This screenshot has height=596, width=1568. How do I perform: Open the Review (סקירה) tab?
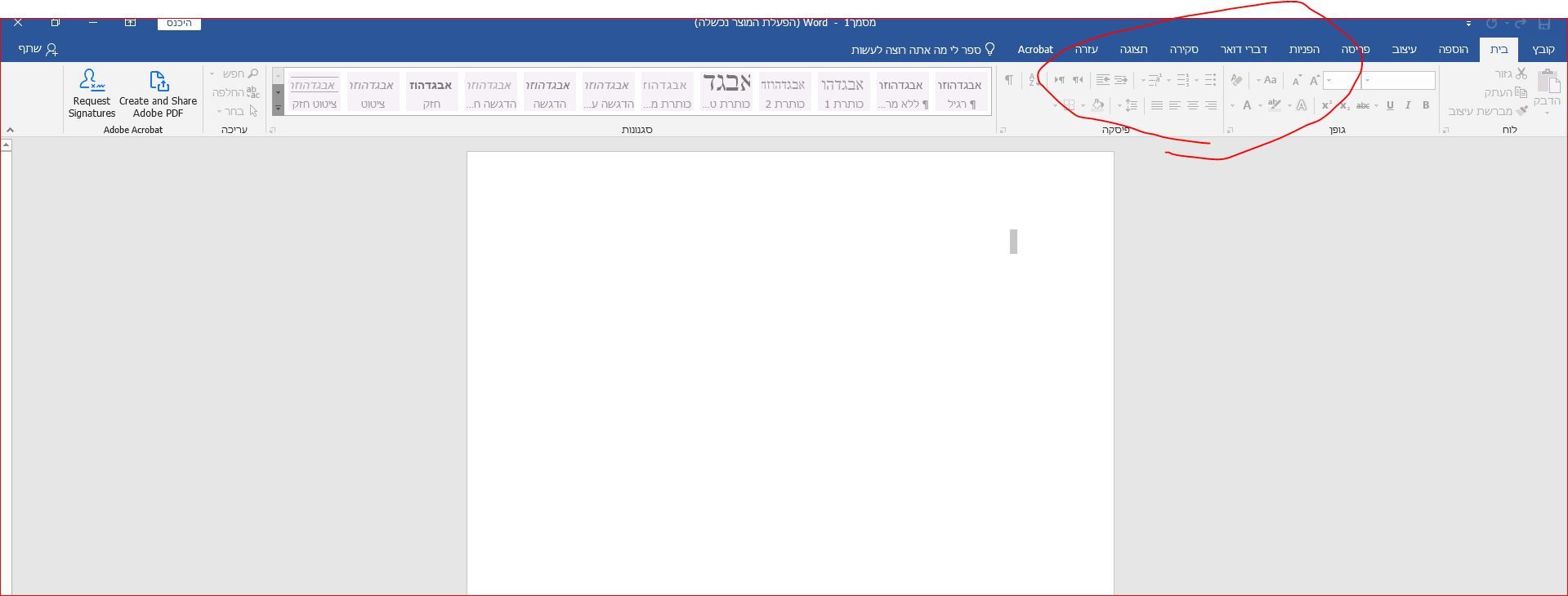tap(1183, 50)
